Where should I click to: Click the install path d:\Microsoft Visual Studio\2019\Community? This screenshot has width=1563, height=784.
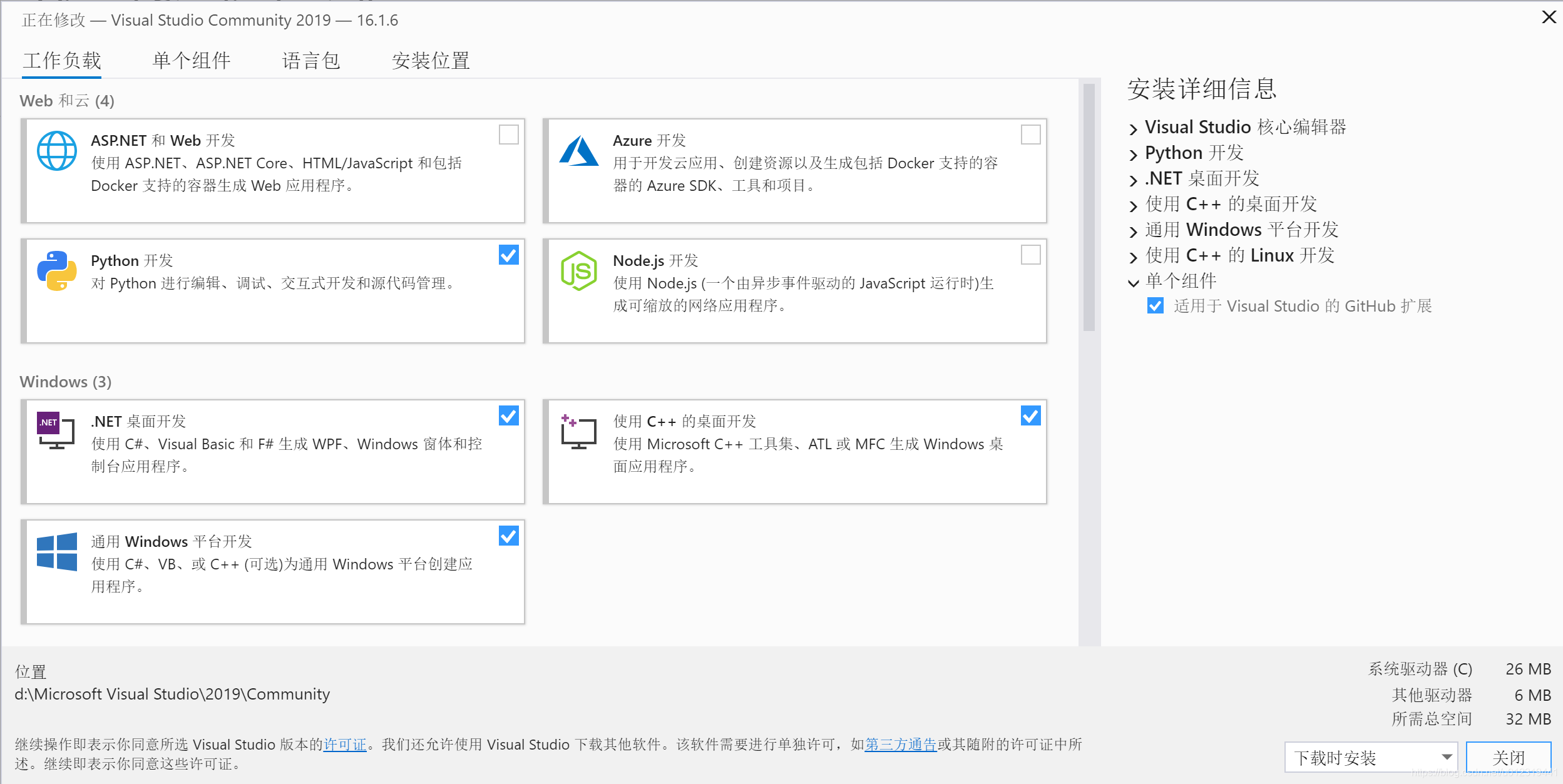[172, 694]
